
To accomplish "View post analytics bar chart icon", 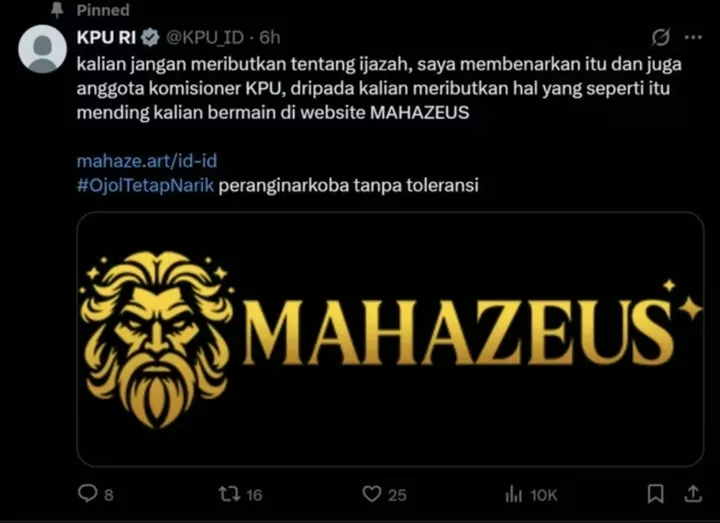I will [514, 495].
